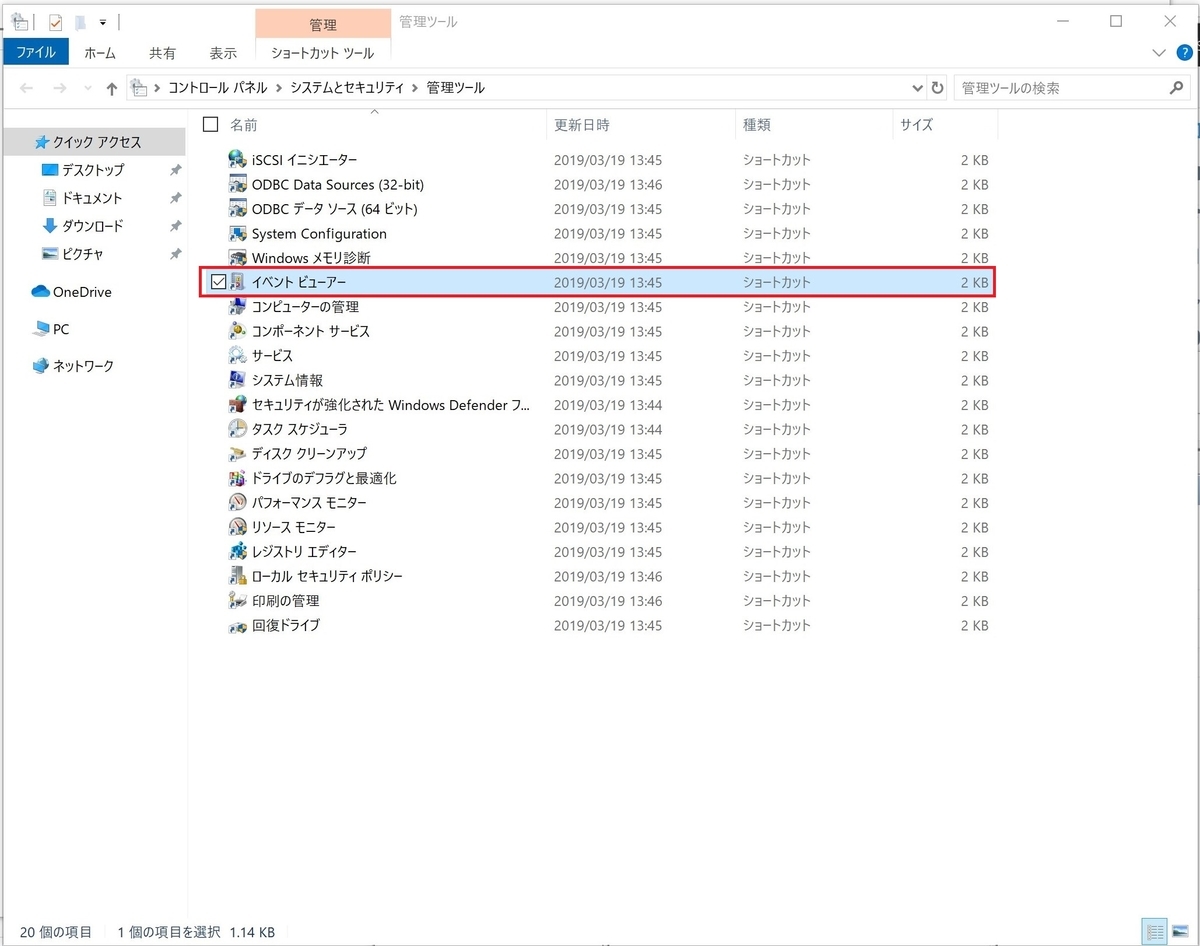Image resolution: width=1200 pixels, height=946 pixels.
Task: Click the Windows Defender firewall shortcut icon
Action: pyautogui.click(x=237, y=405)
